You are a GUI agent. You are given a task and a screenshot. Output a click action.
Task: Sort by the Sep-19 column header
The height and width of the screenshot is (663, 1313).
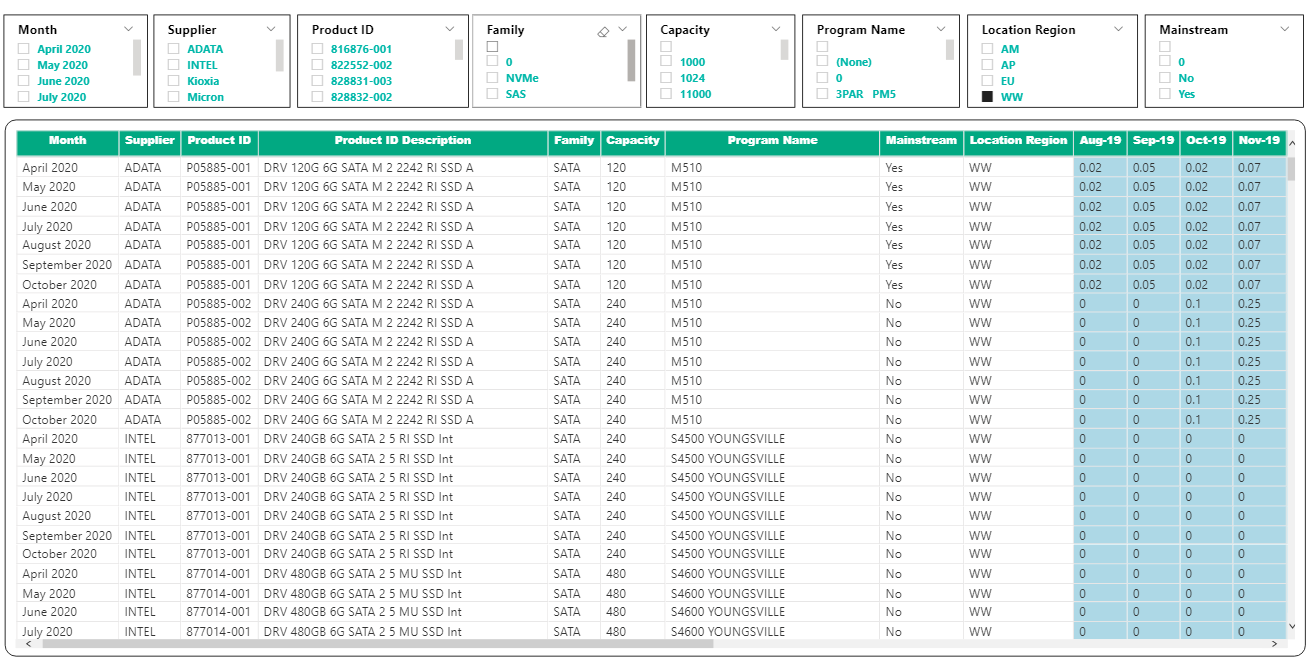(x=1153, y=142)
